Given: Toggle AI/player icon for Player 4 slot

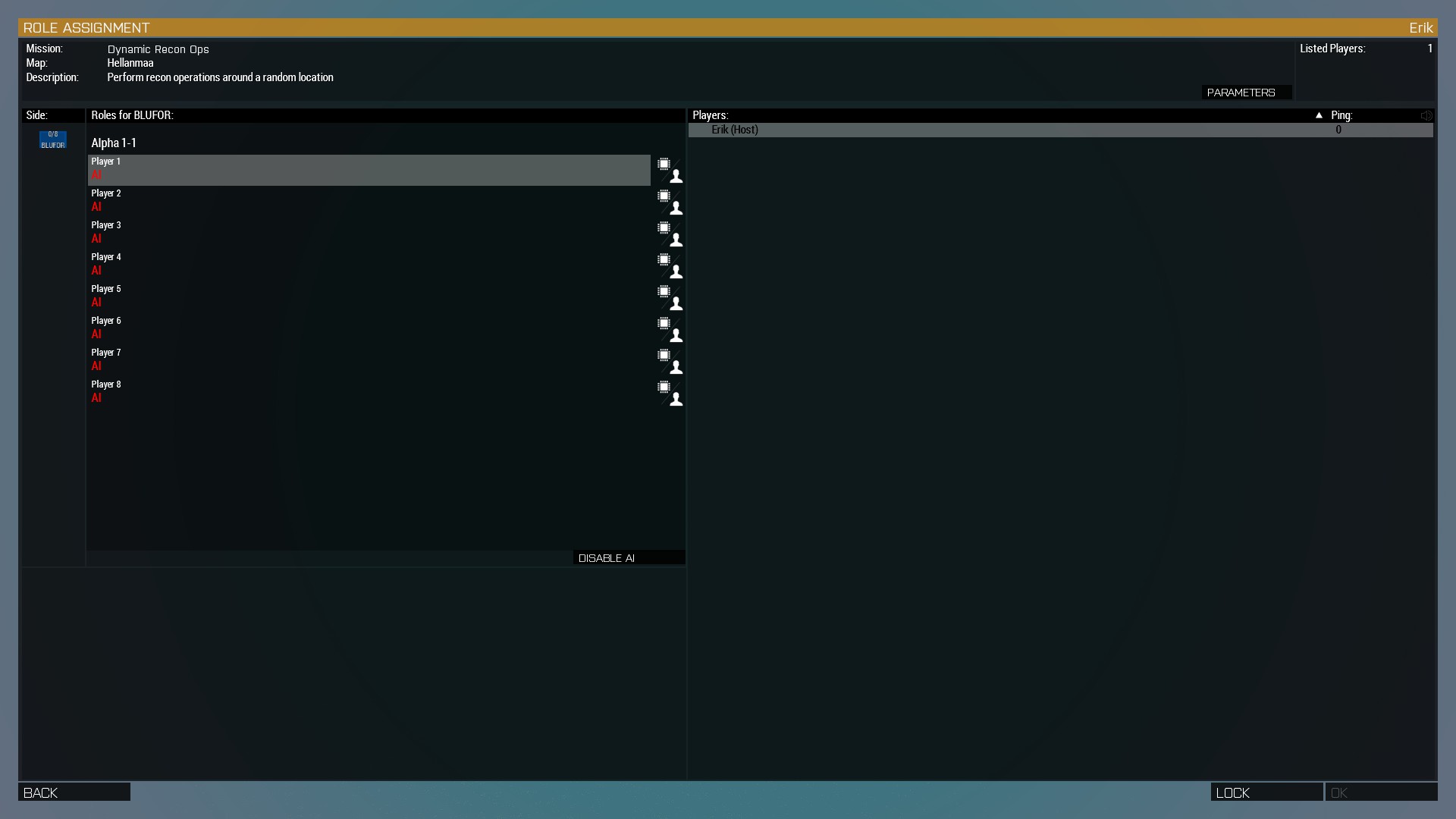Looking at the screenshot, I should 670,266.
